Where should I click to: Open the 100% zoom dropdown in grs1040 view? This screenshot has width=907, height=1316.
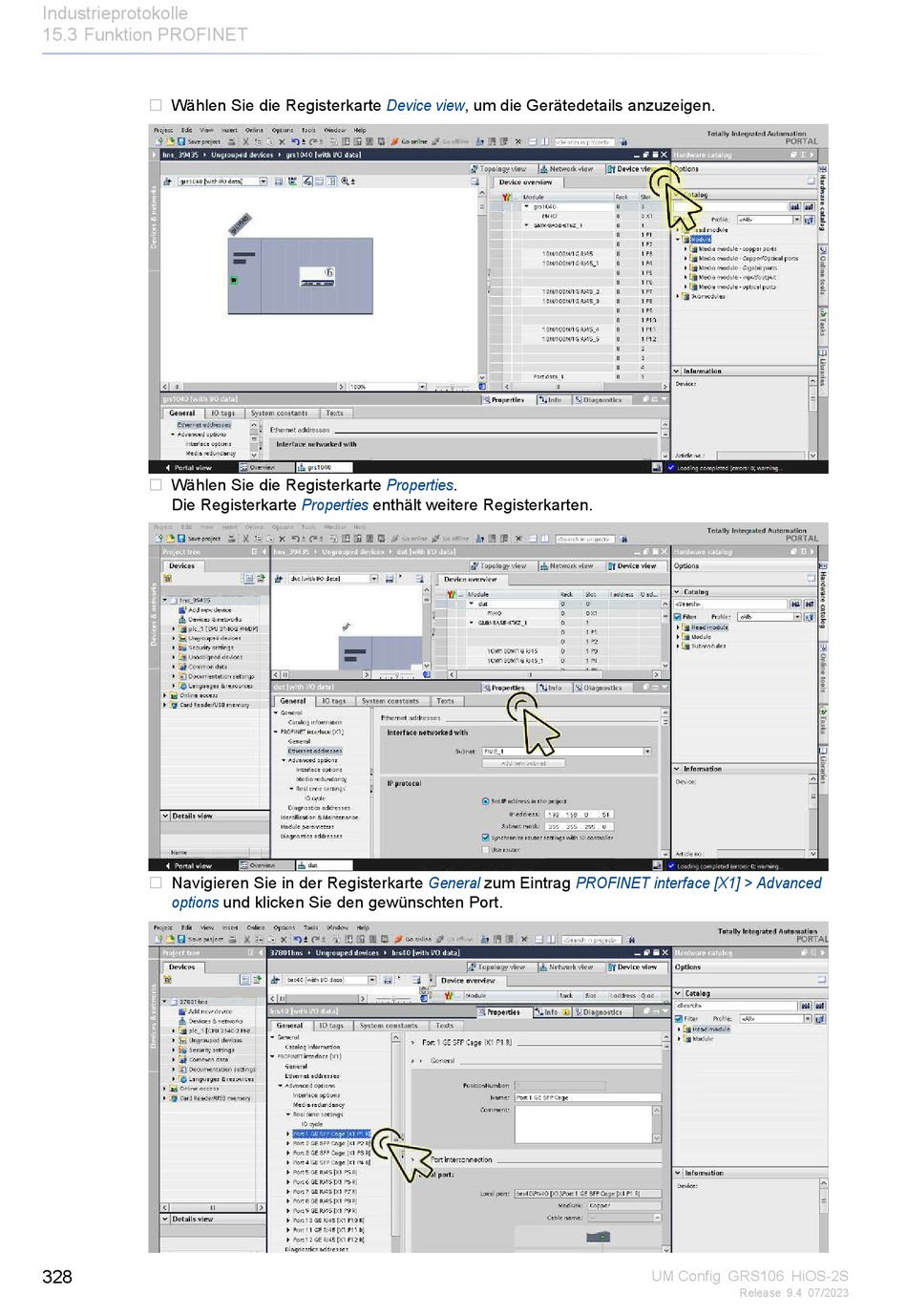point(422,387)
